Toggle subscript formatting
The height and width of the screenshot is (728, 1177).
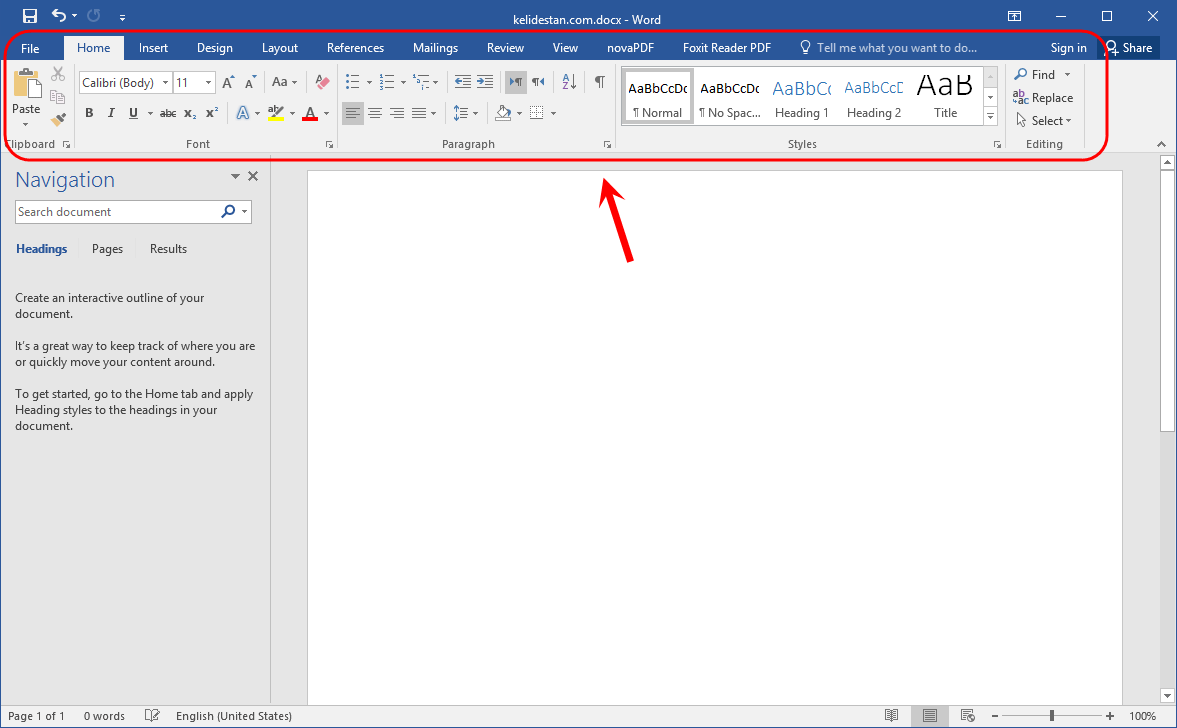click(190, 113)
